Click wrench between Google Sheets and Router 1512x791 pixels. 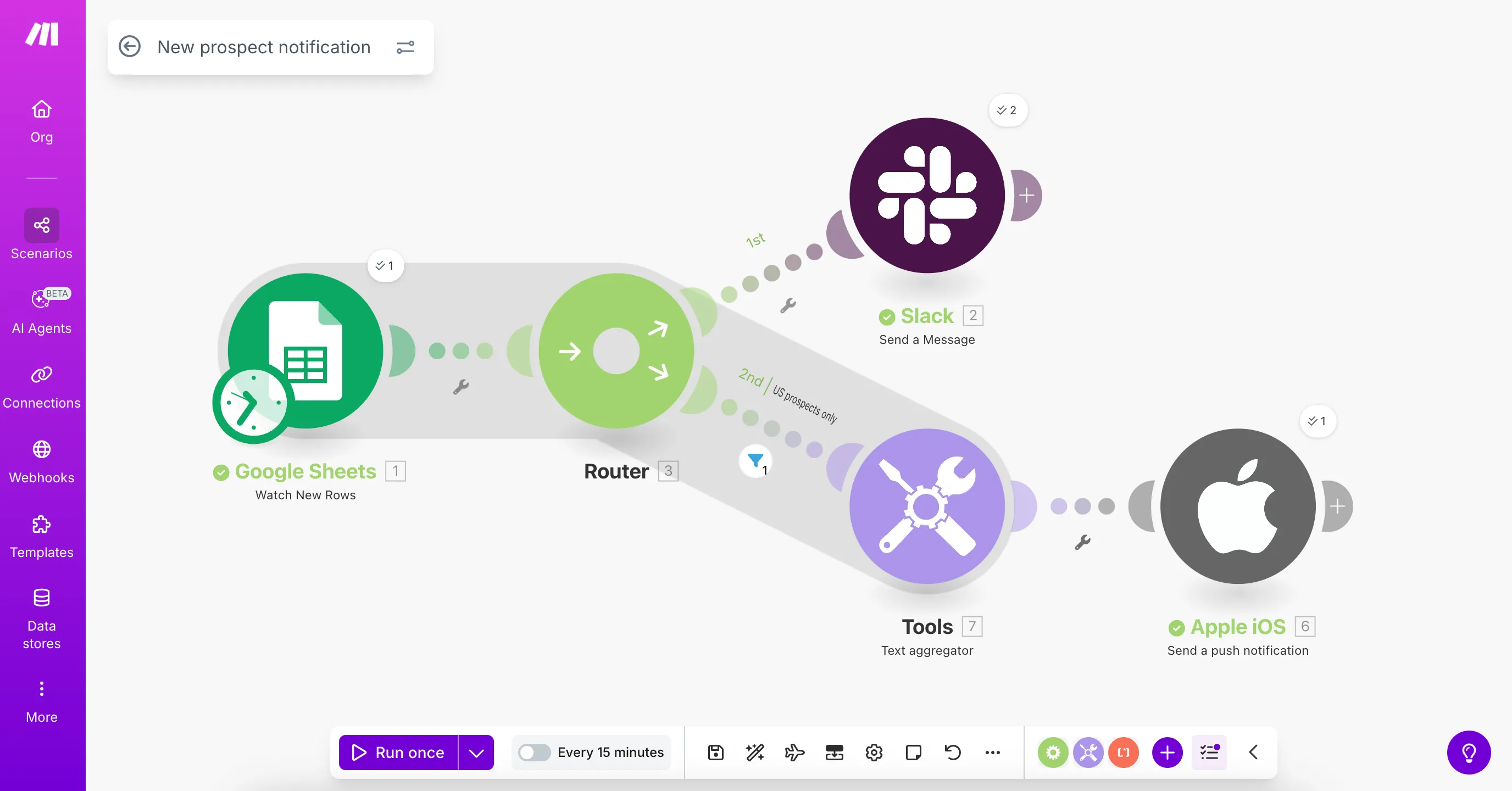[x=461, y=387]
